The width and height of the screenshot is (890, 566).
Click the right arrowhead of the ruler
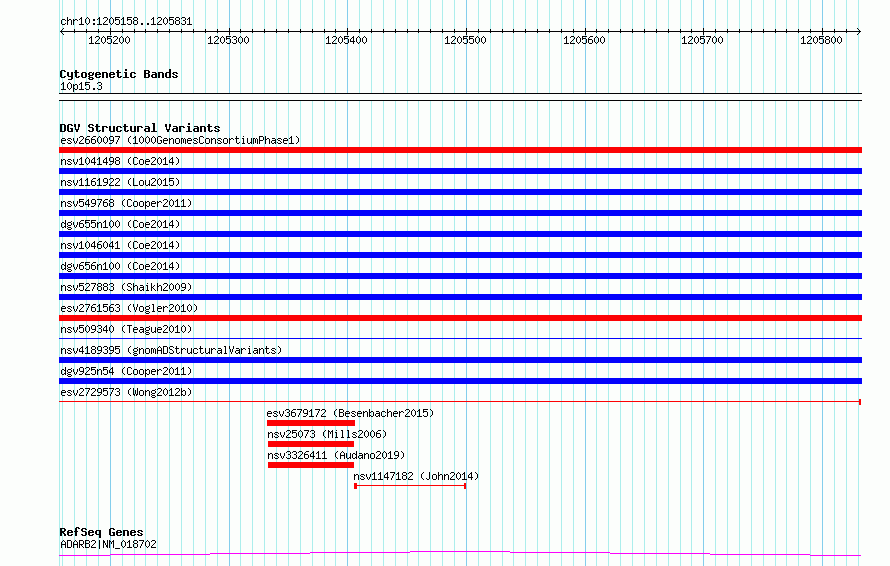tap(859, 32)
